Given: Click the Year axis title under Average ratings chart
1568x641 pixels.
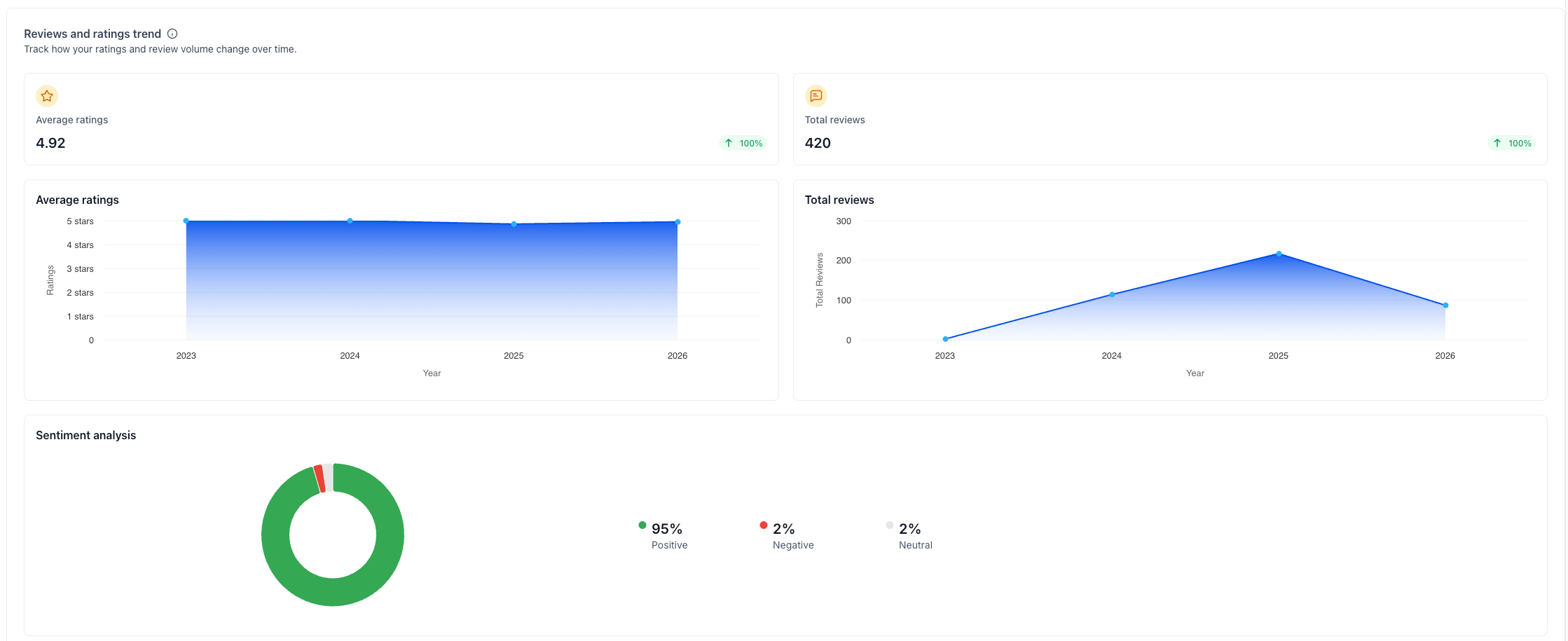Looking at the screenshot, I should pyautogui.click(x=432, y=373).
